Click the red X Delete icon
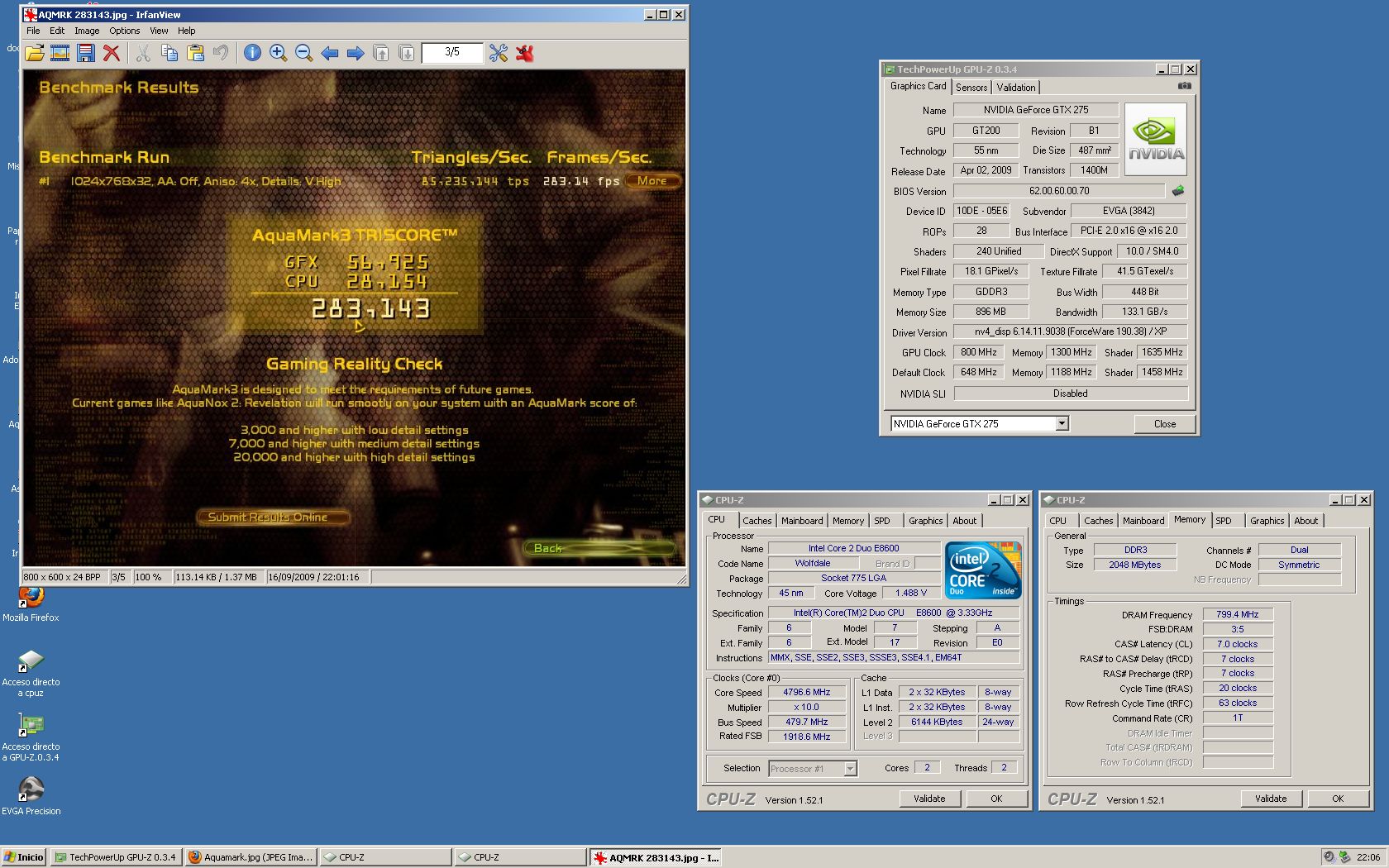The height and width of the screenshot is (868, 1389). pyautogui.click(x=111, y=54)
